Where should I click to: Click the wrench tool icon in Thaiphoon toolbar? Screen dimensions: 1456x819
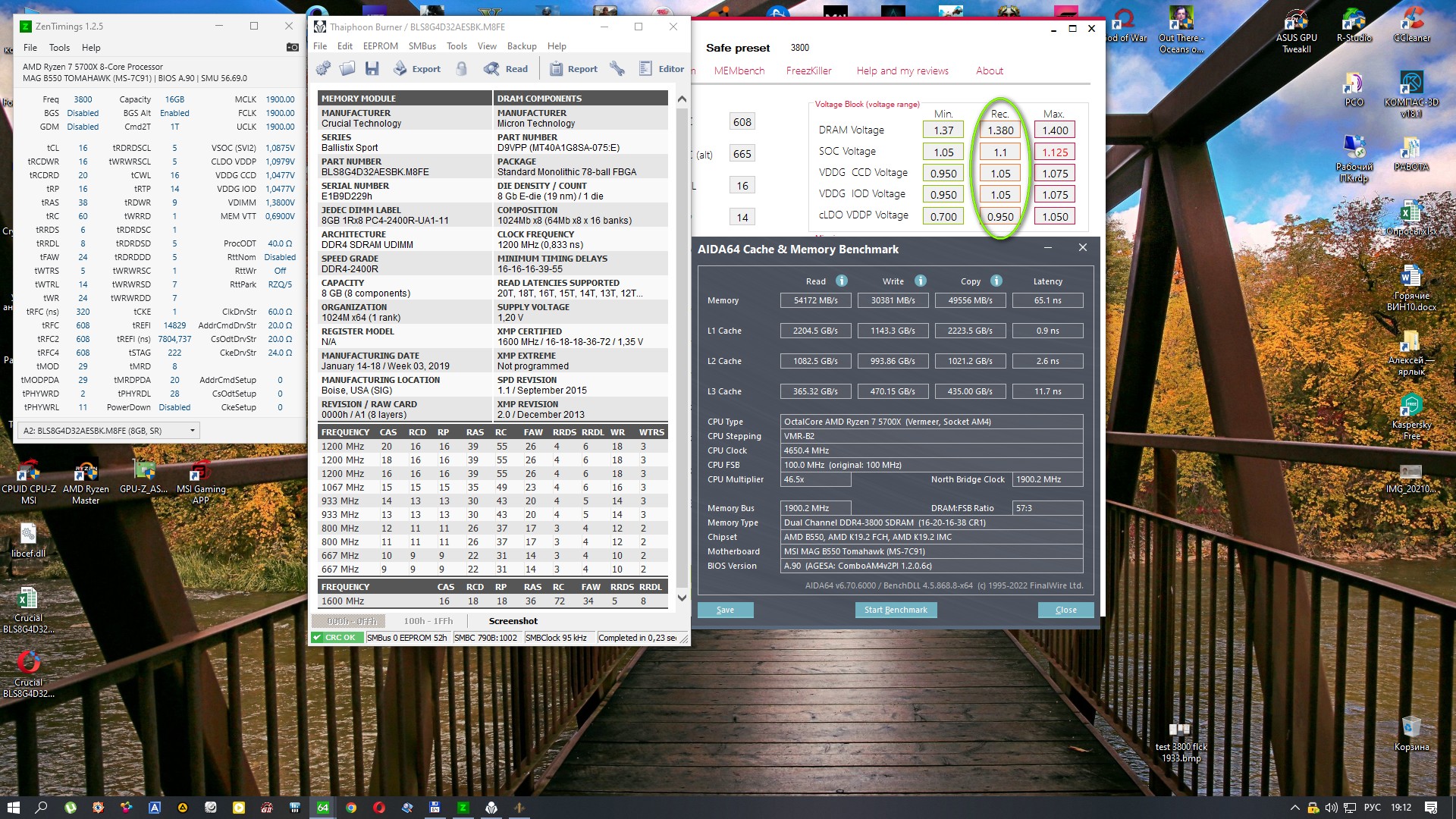pos(617,69)
